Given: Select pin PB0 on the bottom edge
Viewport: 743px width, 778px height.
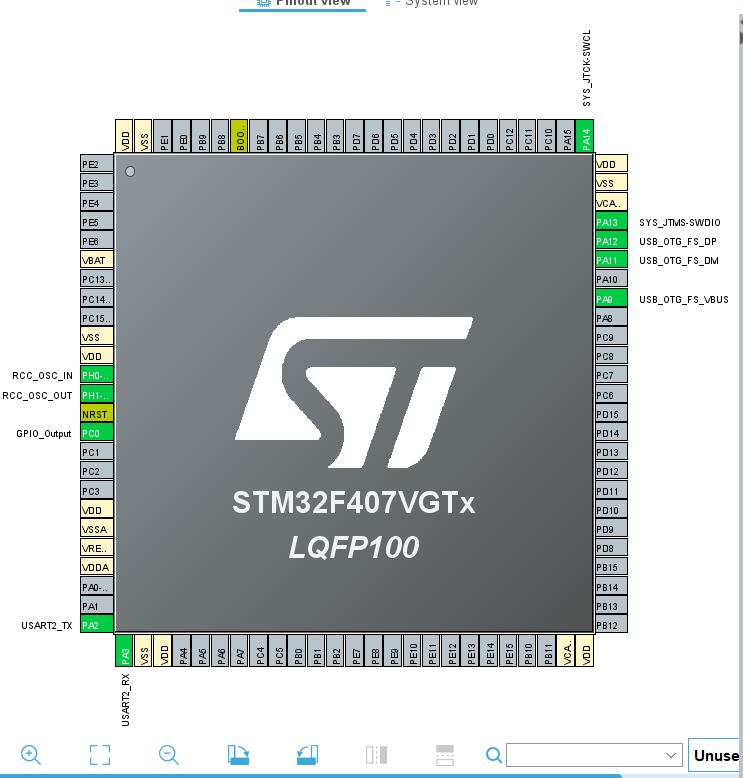Looking at the screenshot, I should click(296, 651).
